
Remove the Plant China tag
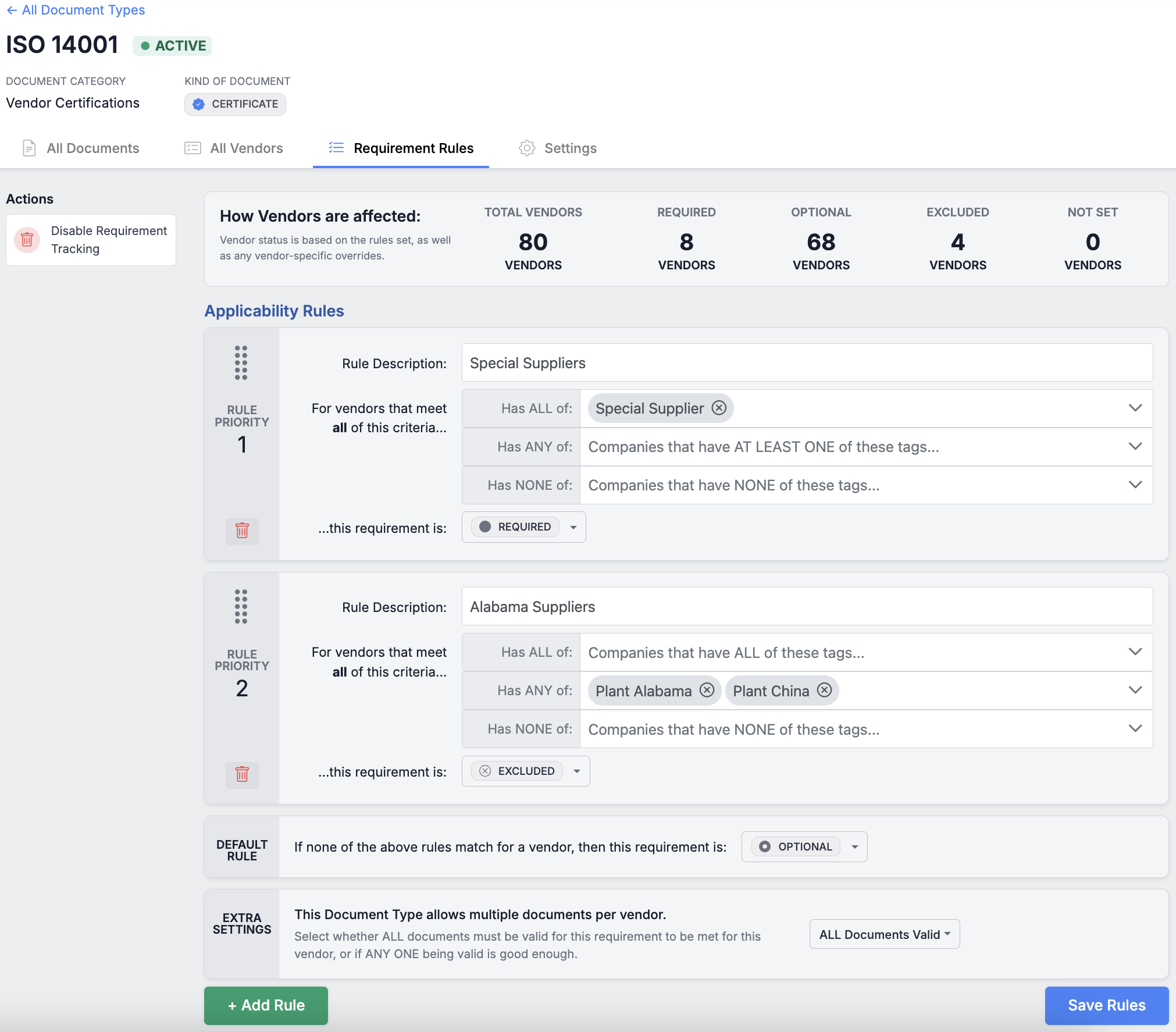[x=824, y=690]
